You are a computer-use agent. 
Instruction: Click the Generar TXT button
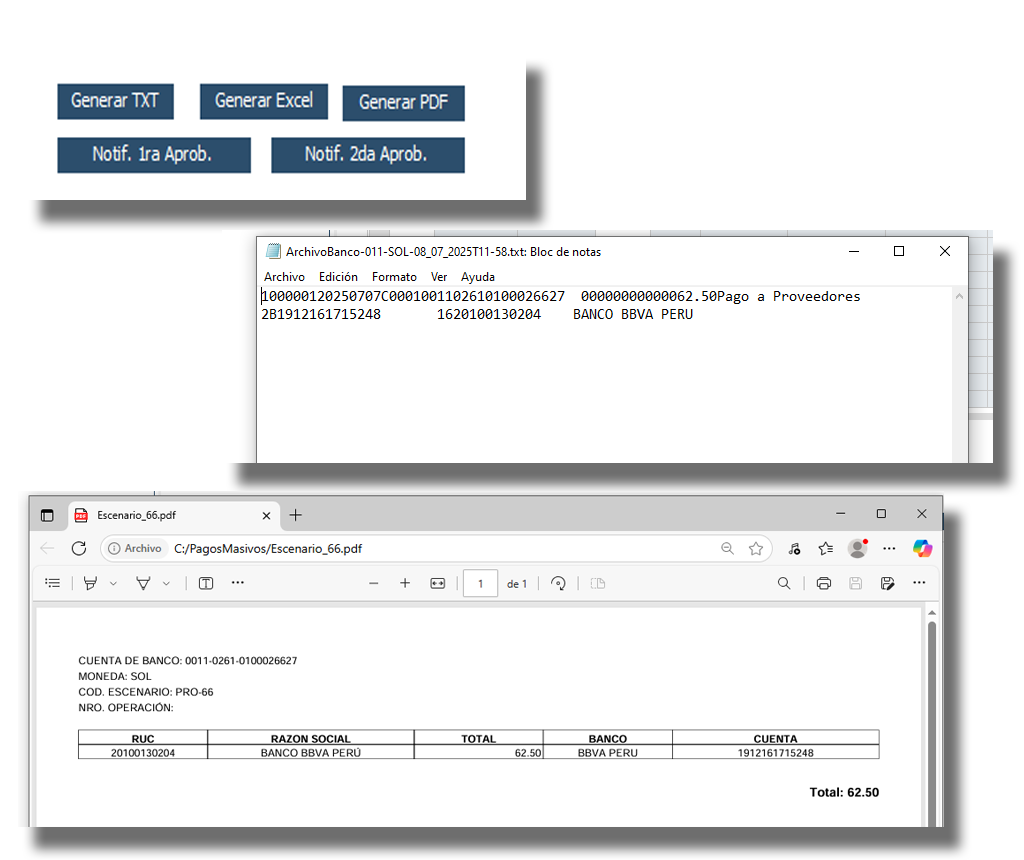pyautogui.click(x=115, y=101)
